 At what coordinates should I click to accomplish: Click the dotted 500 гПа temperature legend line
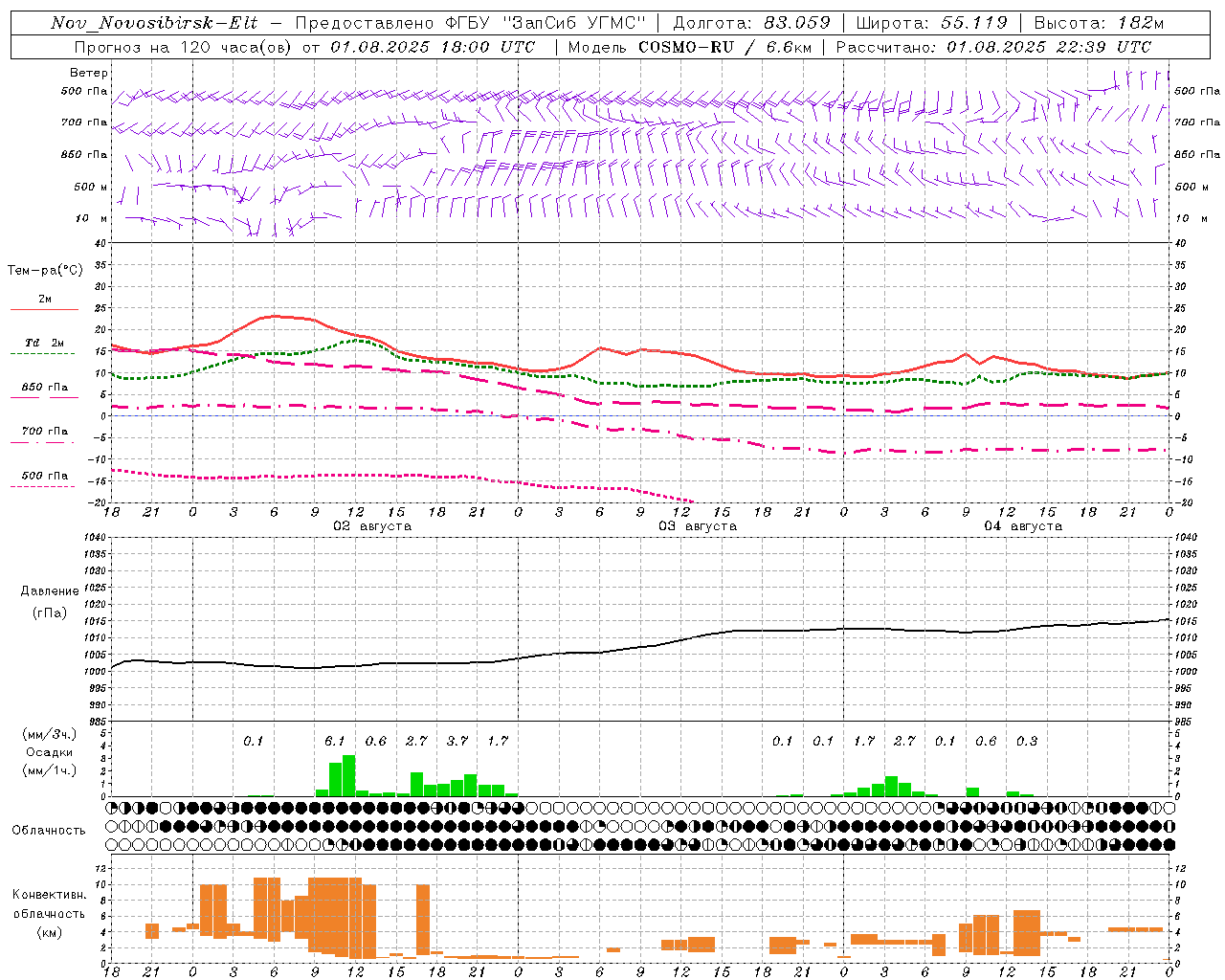pos(42,486)
